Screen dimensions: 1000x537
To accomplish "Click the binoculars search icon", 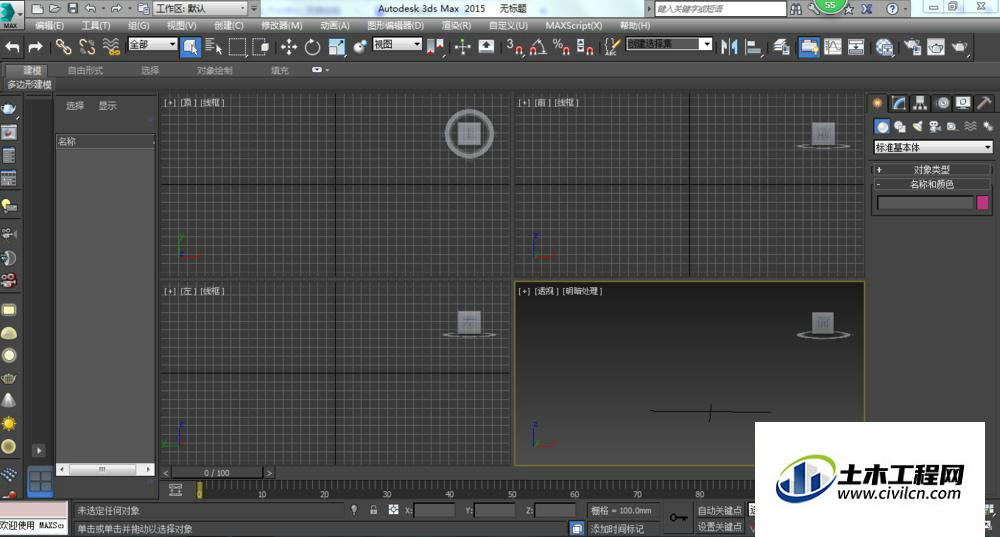I will (796, 9).
